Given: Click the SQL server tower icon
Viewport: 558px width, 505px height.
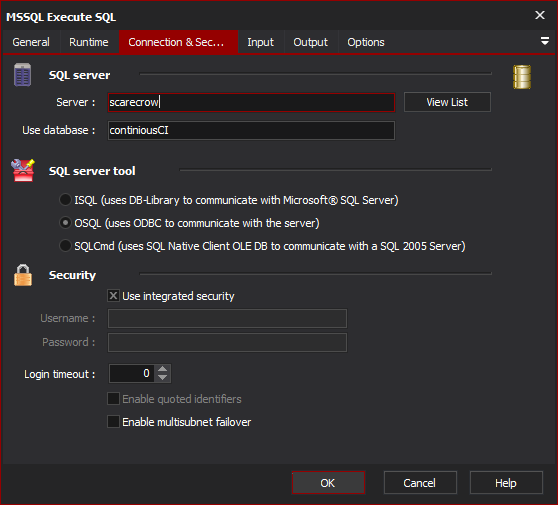Looking at the screenshot, I should (22, 75).
